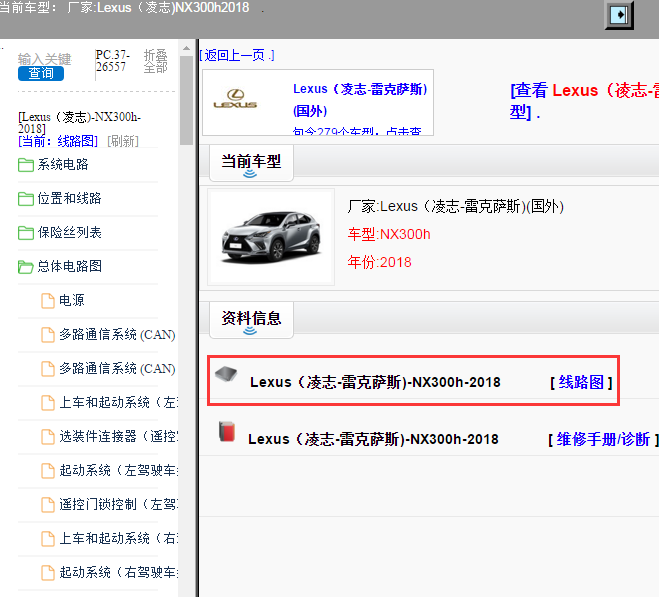Screen dimensions: 659x597
Task: Click the [当前：线路图] link in sidebar
Action: coord(58,141)
